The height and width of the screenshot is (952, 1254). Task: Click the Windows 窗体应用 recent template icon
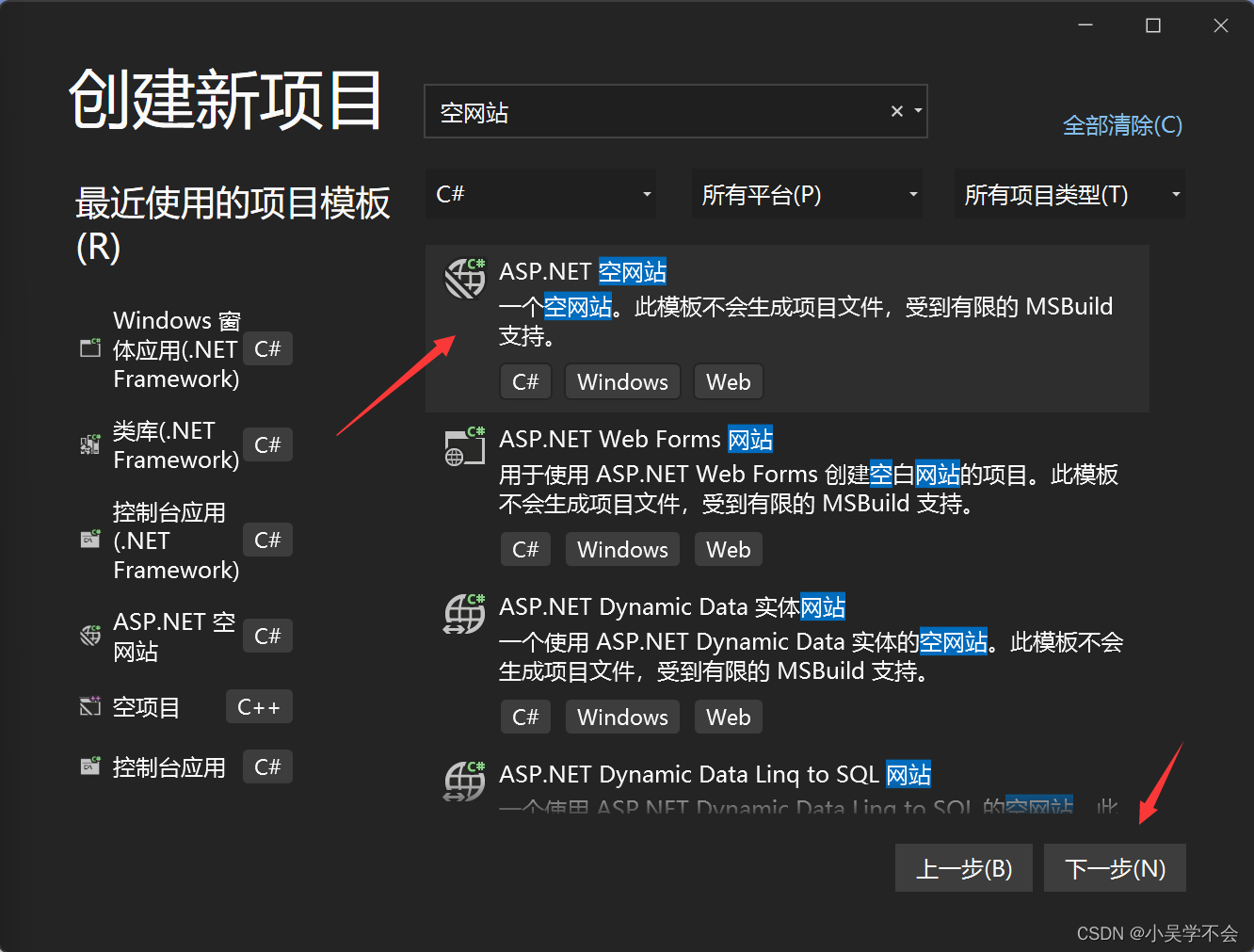point(90,348)
